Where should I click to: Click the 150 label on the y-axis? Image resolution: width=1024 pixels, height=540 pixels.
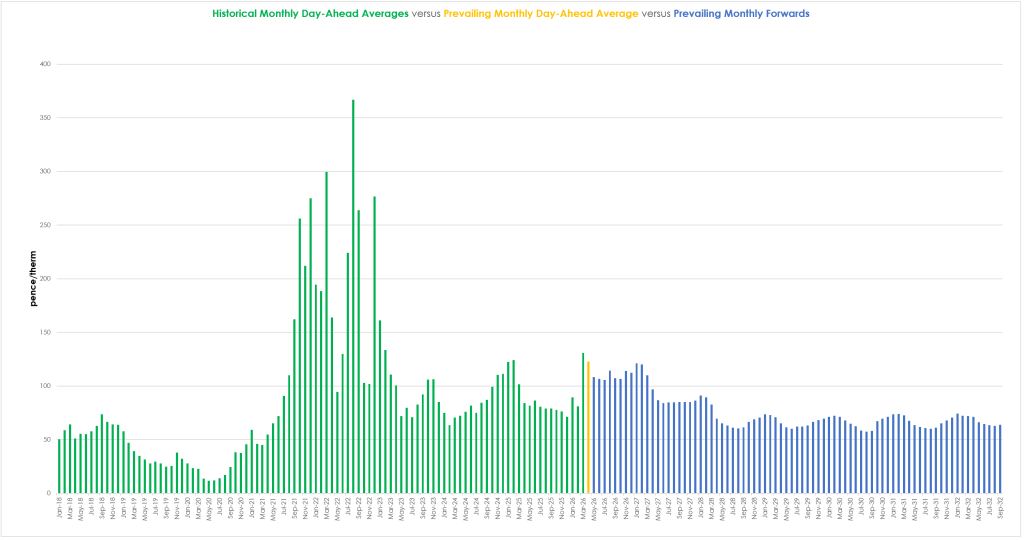pyautogui.click(x=45, y=332)
